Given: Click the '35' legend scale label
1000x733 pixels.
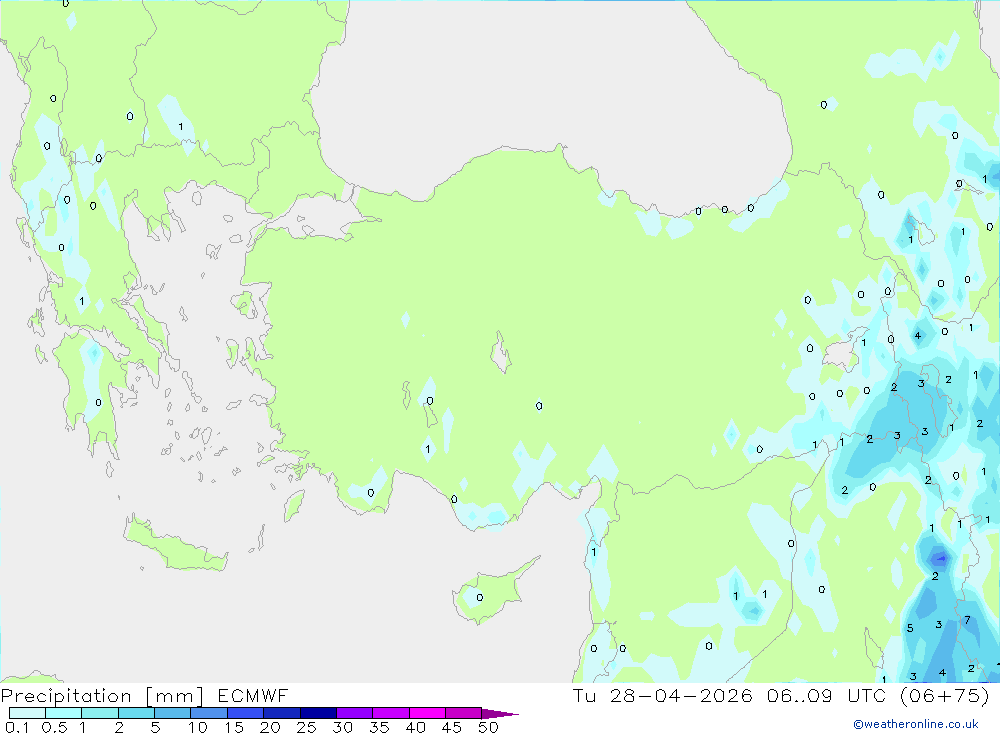Looking at the screenshot, I should pyautogui.click(x=379, y=727).
